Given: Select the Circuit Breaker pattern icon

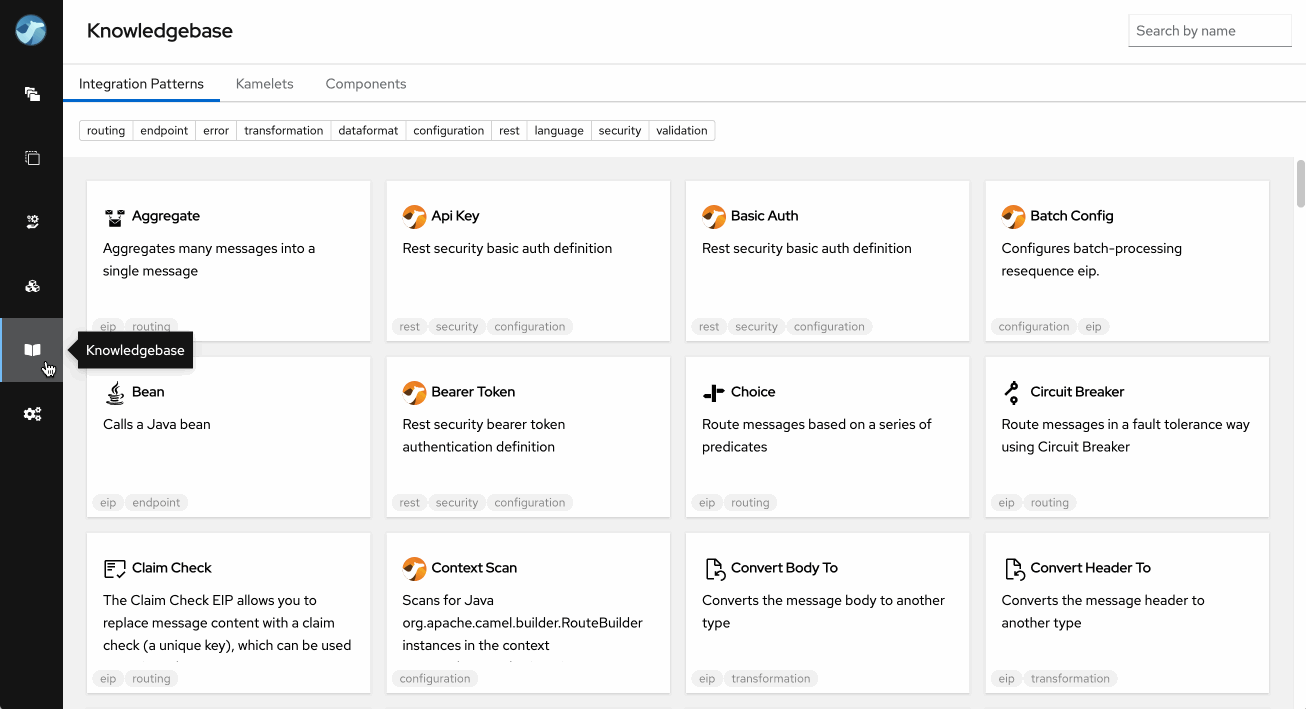Looking at the screenshot, I should coord(1010,391).
